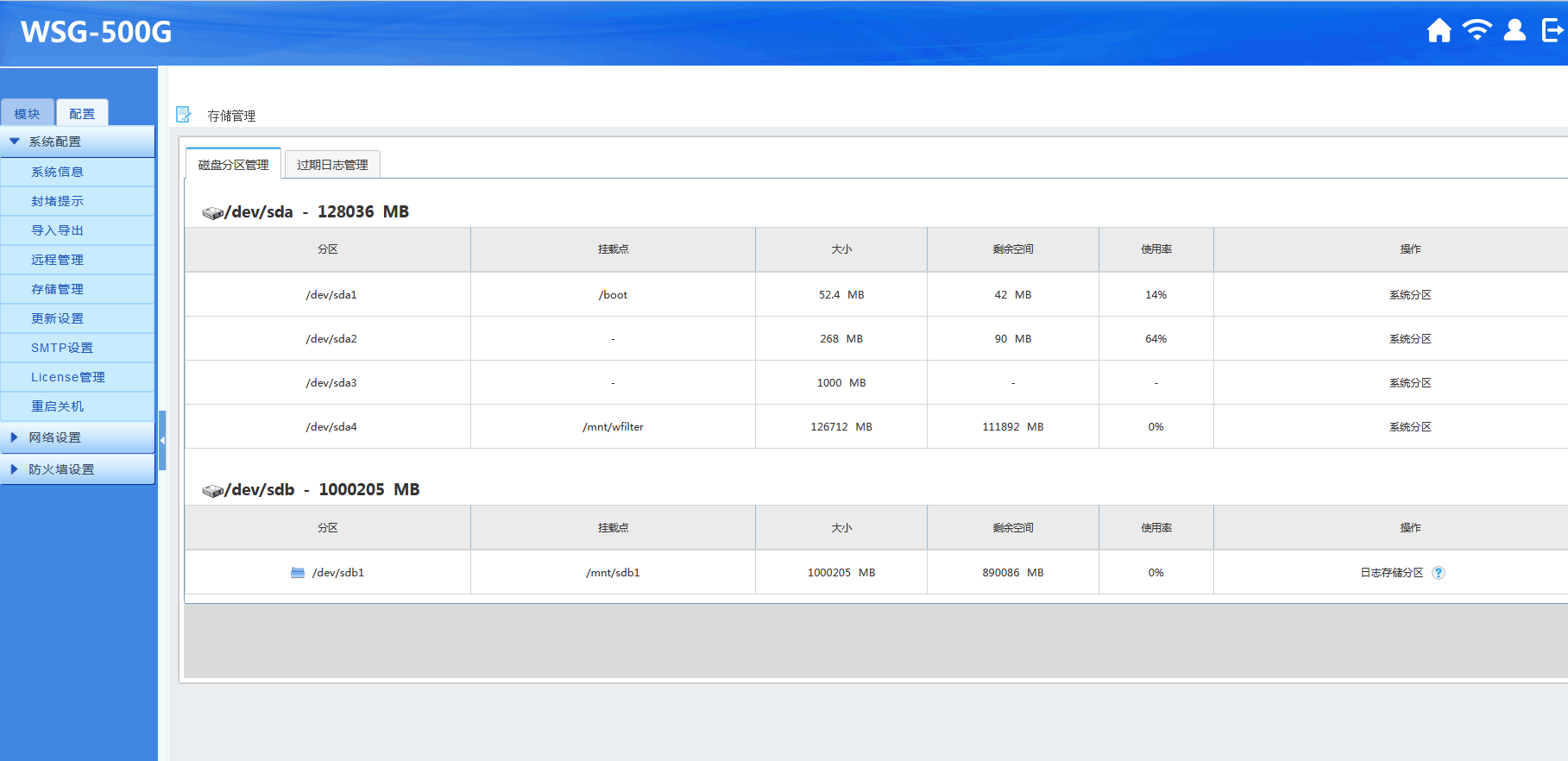Click the folder icon beside /dev/sdb1
Image resolution: width=1568 pixels, height=761 pixels.
pos(298,573)
